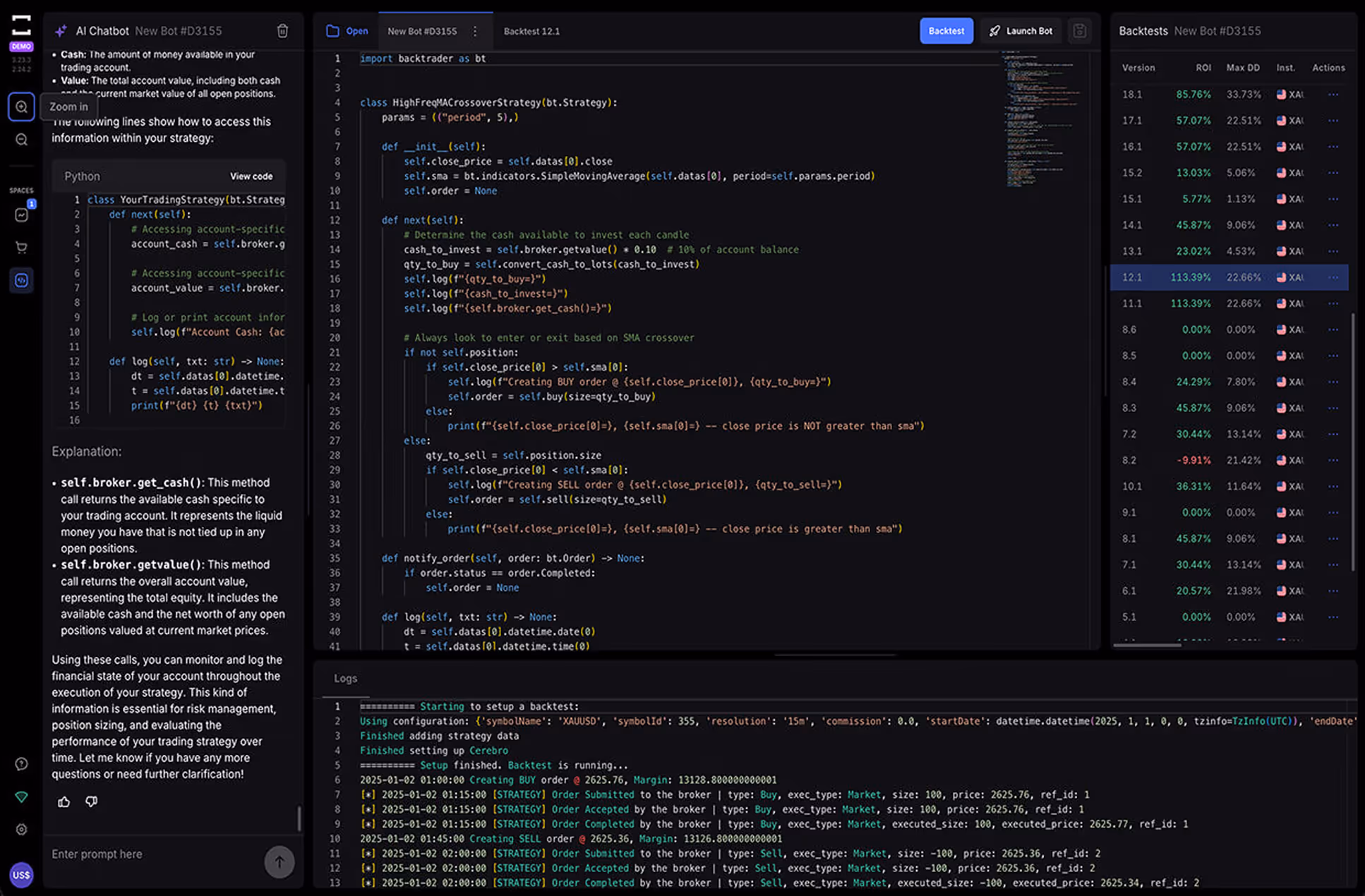Click the Backtests panel vertical scrollbar
Screen dimensions: 1365x896
click(1352, 442)
